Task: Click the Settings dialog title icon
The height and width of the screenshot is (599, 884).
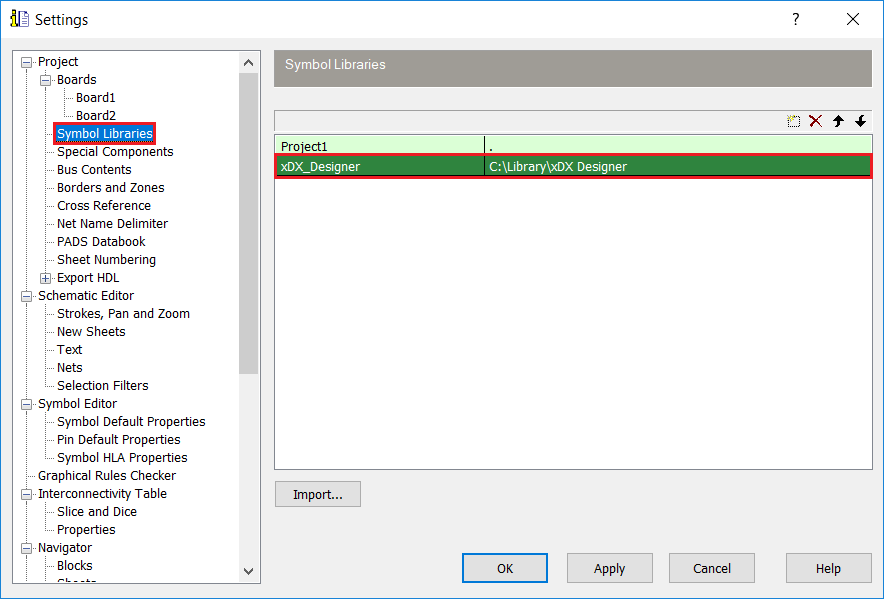Action: coord(19,19)
